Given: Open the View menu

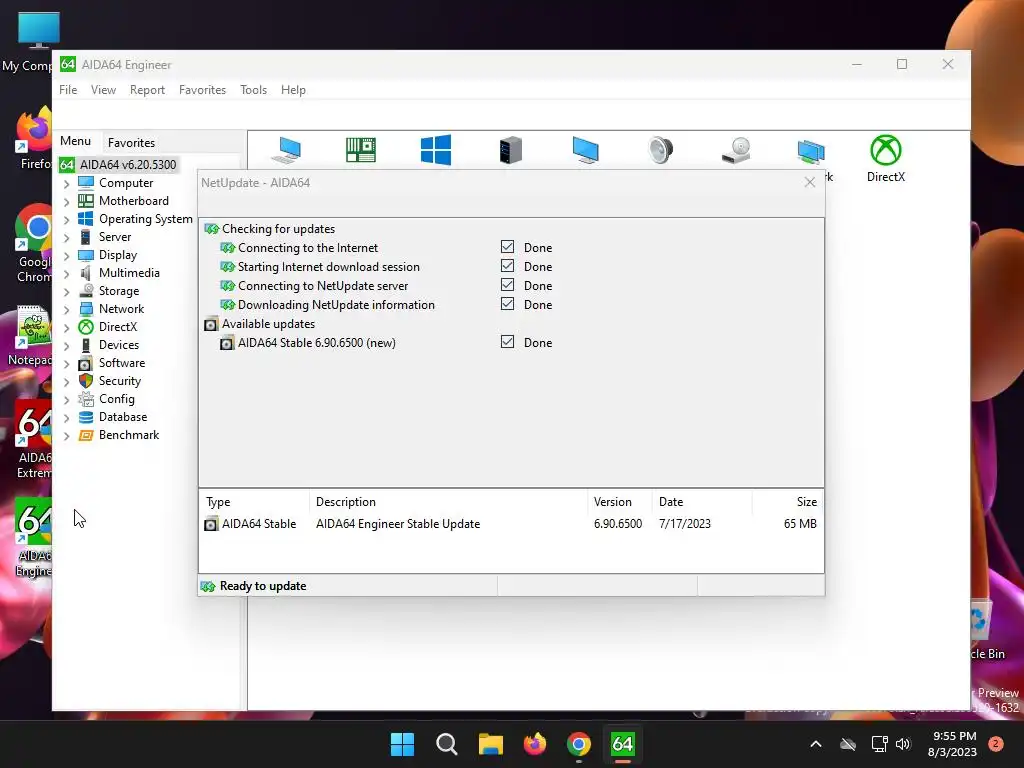Looking at the screenshot, I should click(x=103, y=89).
